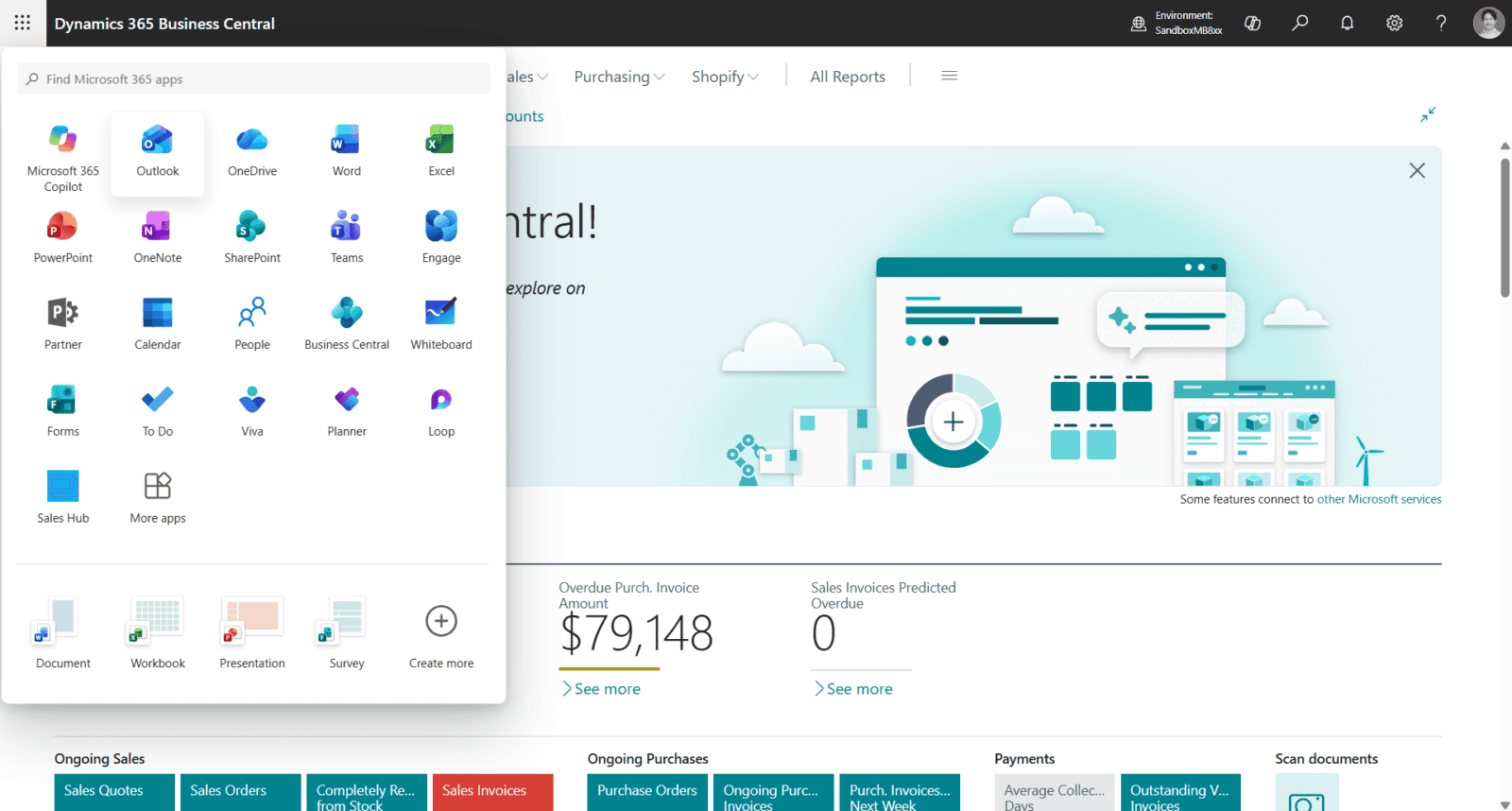Screen dimensions: 1512x811
Task: Open the Help question mark
Action: tap(1441, 23)
